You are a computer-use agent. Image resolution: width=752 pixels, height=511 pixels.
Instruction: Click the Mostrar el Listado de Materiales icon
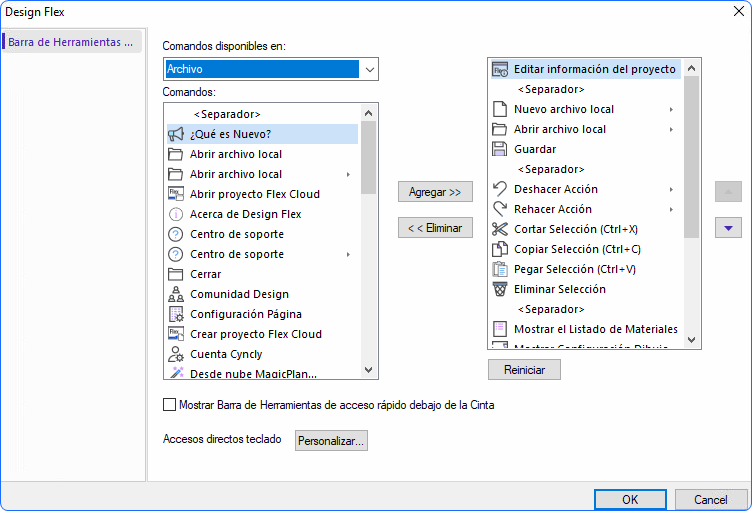point(500,329)
